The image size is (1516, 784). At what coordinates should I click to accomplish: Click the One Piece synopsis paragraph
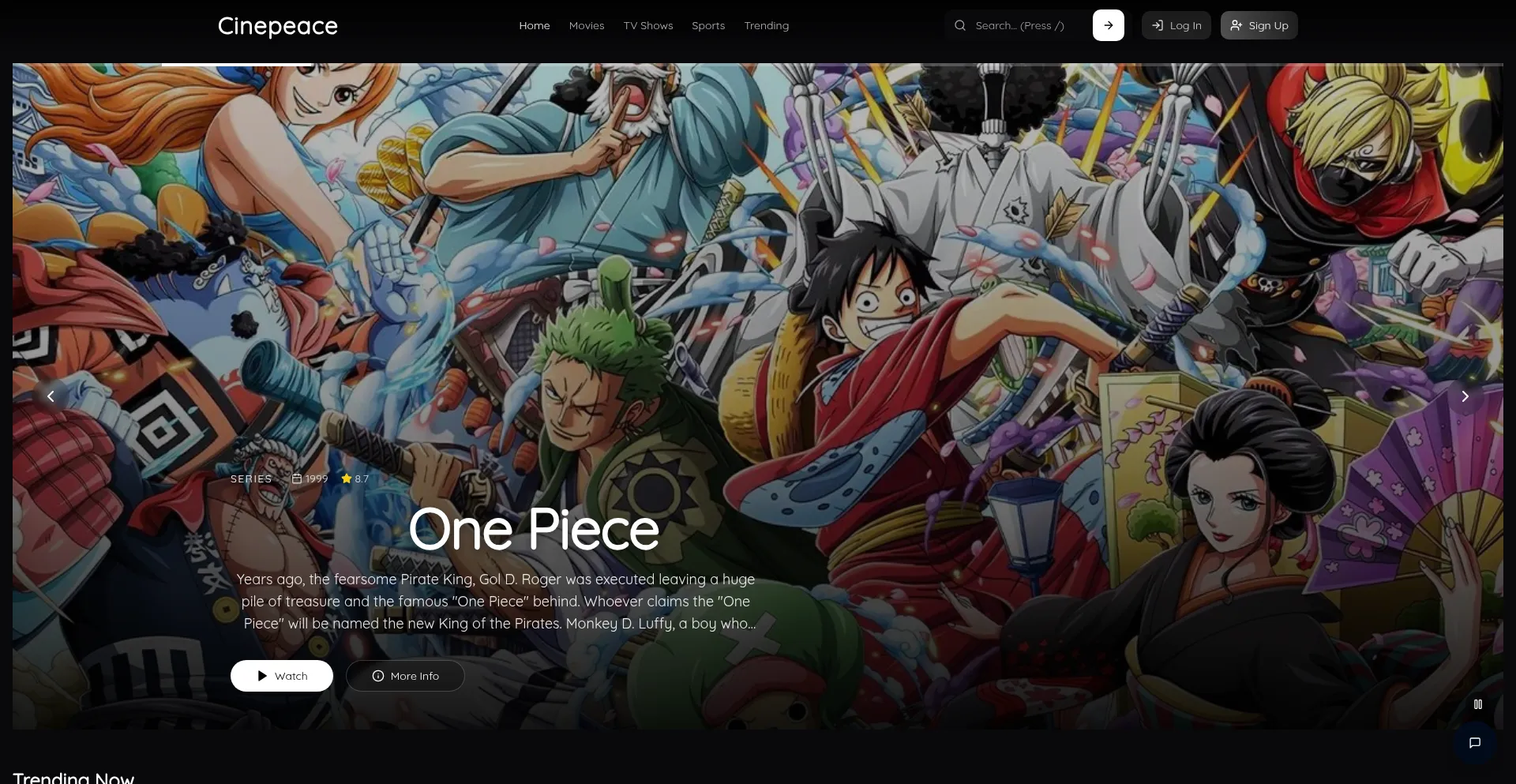(x=497, y=601)
